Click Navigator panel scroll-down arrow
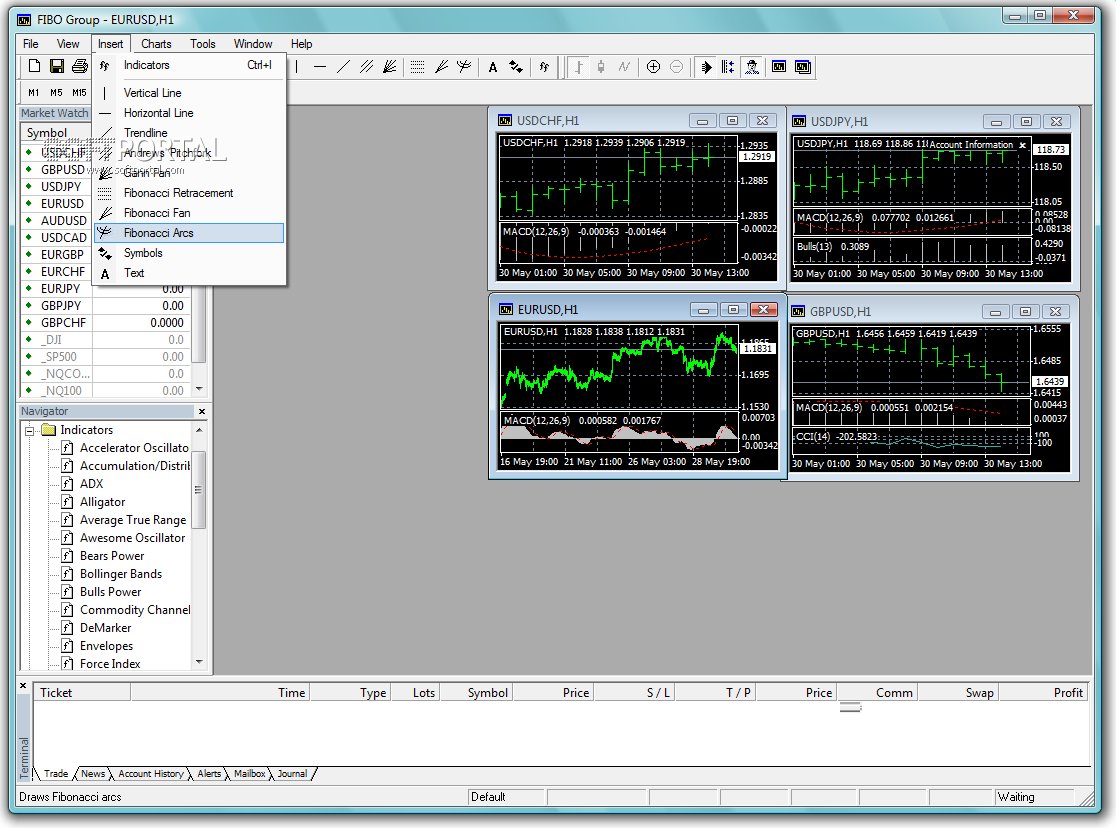The height and width of the screenshot is (828, 1116). coord(199,662)
